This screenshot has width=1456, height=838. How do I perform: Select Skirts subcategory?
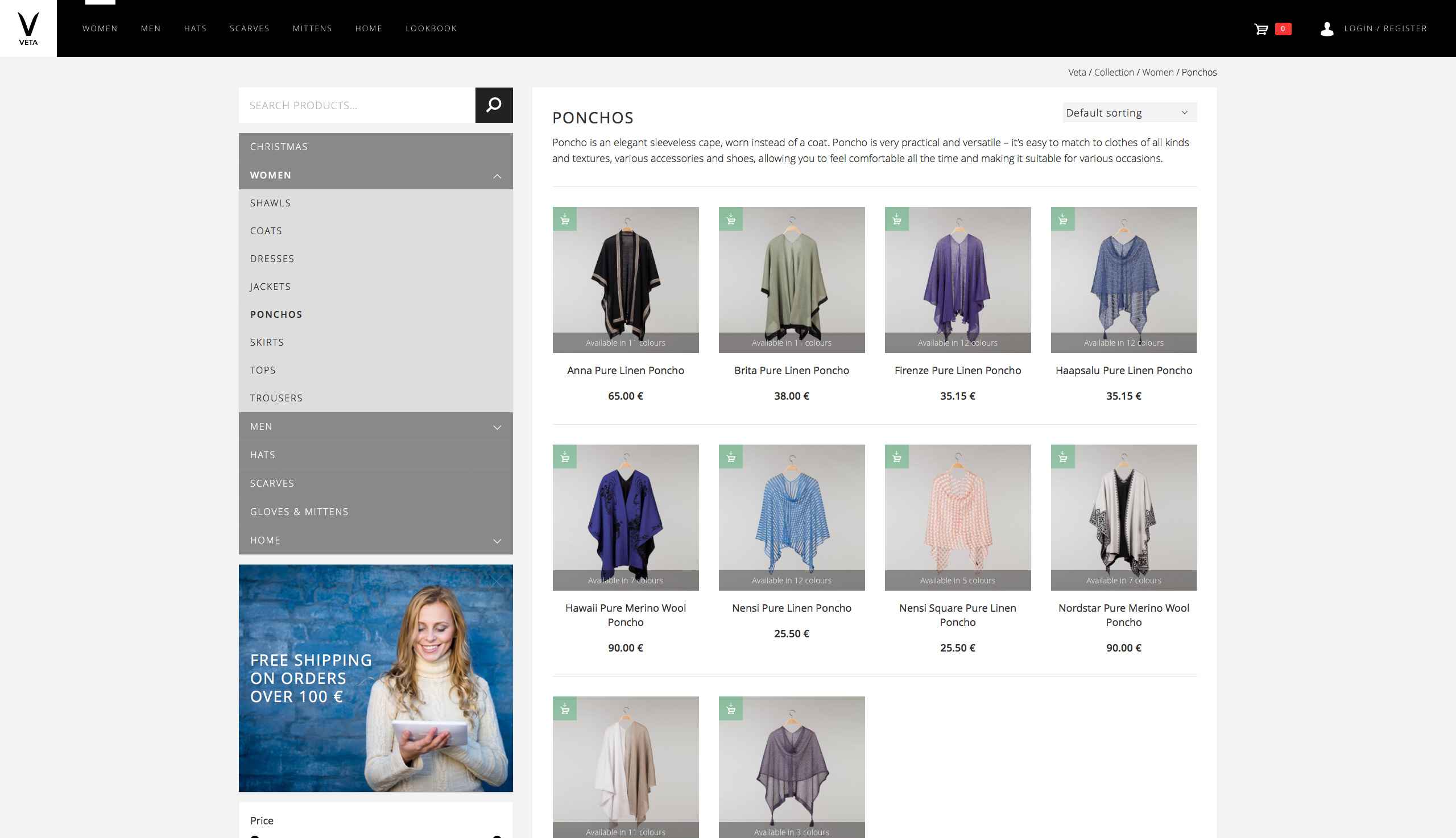[375, 342]
